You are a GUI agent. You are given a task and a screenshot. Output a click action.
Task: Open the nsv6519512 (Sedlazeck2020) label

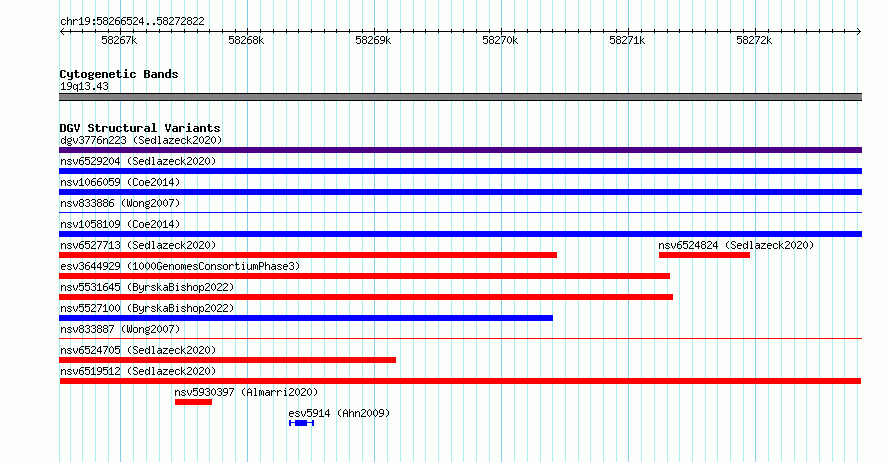point(138,371)
